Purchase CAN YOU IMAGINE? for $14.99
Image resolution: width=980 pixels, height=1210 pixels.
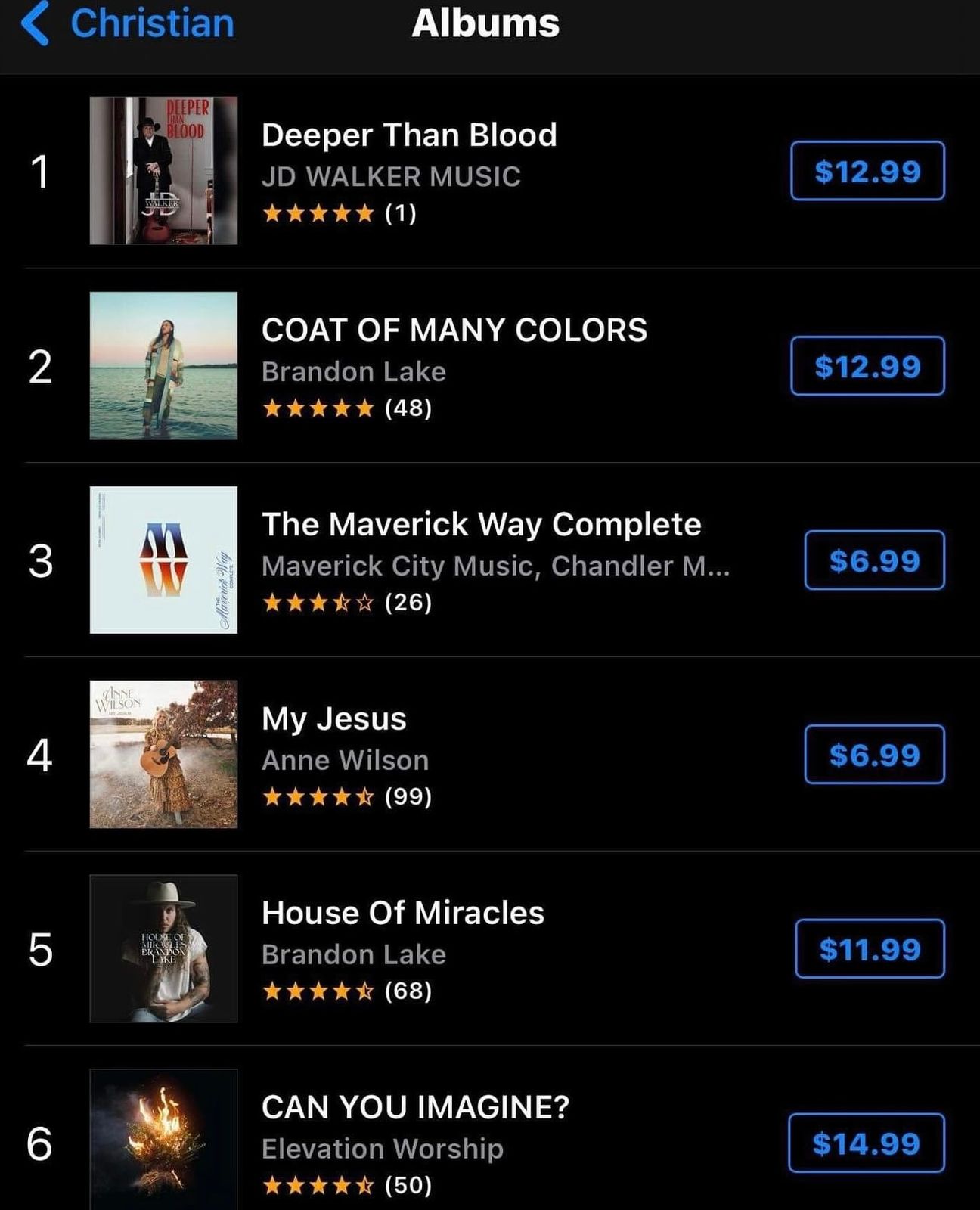coord(866,1143)
